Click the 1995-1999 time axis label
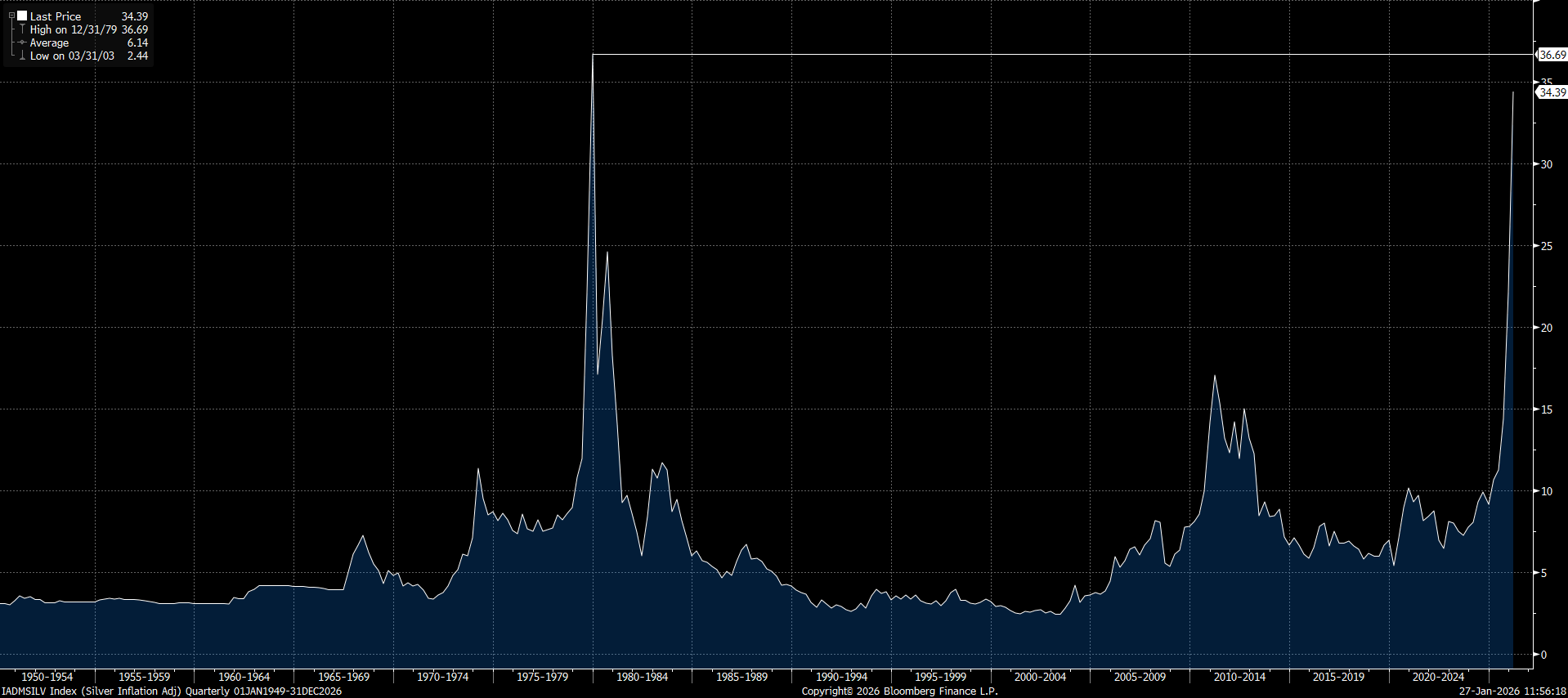This screenshot has width=1568, height=698. click(940, 677)
